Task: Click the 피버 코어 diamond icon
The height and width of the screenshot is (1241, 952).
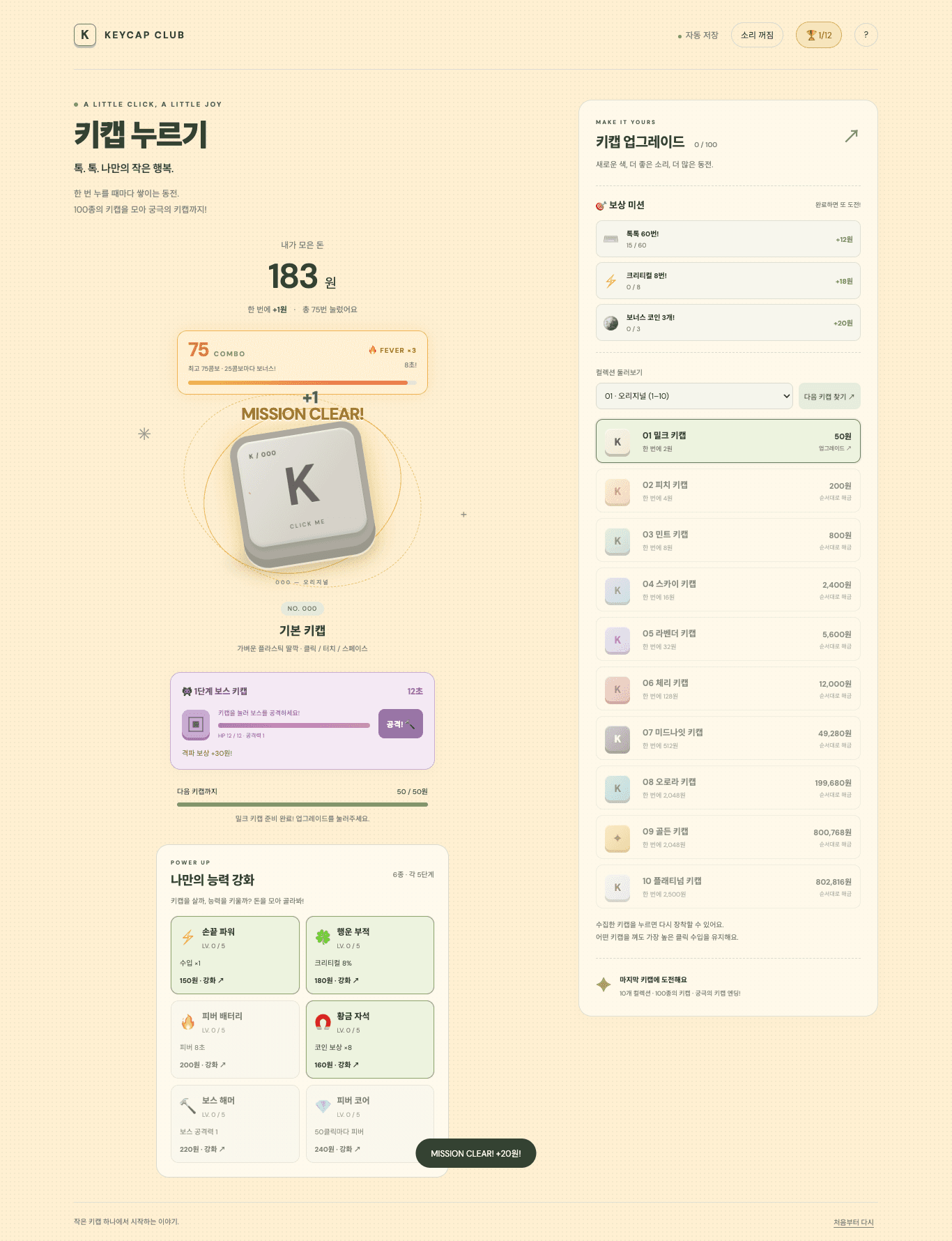Action: click(323, 1106)
